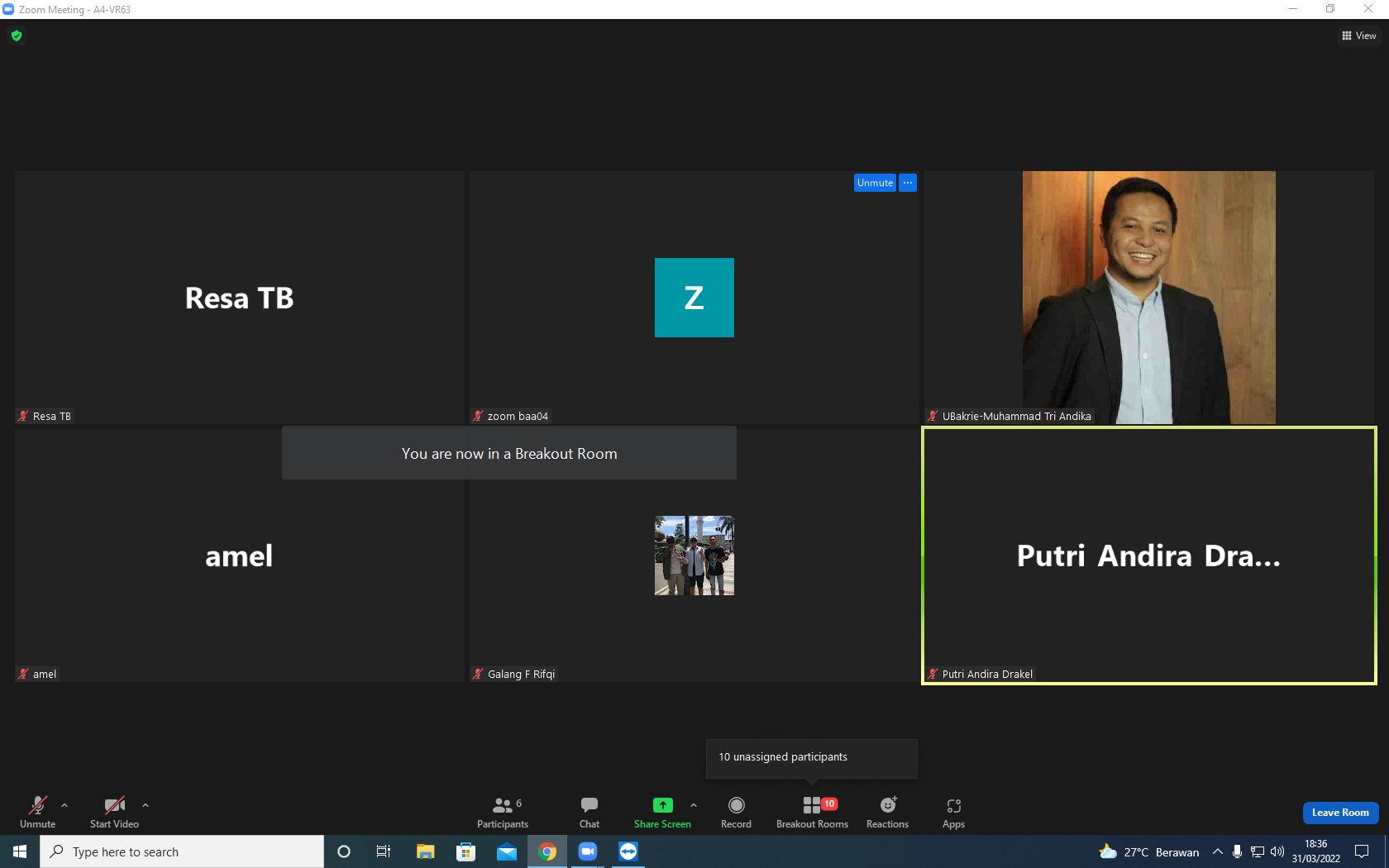Viewport: 1389px width, 868px height.
Task: Click the green Share Screen button
Action: [662, 812]
